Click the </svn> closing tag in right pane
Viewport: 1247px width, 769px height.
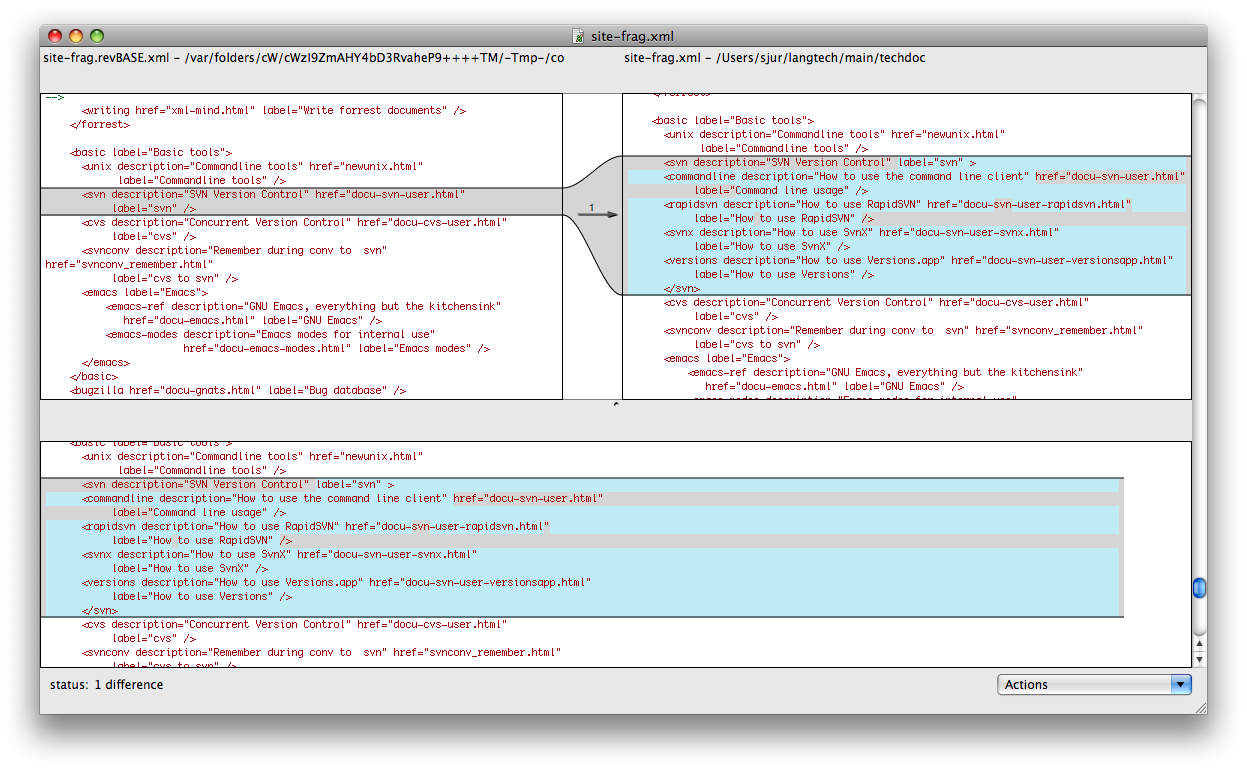pyautogui.click(x=682, y=288)
